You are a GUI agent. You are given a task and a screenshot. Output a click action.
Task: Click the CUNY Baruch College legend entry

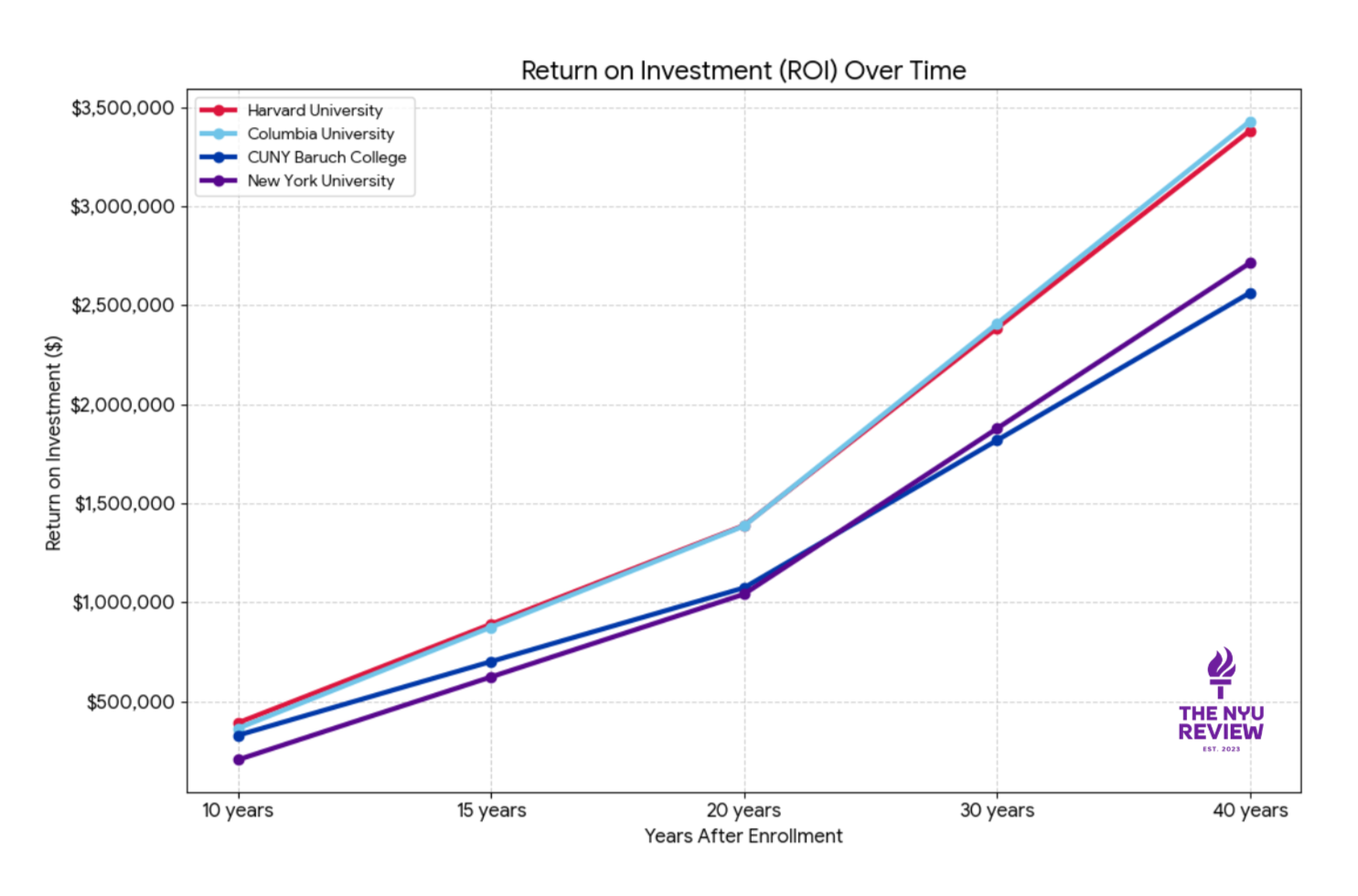[303, 157]
